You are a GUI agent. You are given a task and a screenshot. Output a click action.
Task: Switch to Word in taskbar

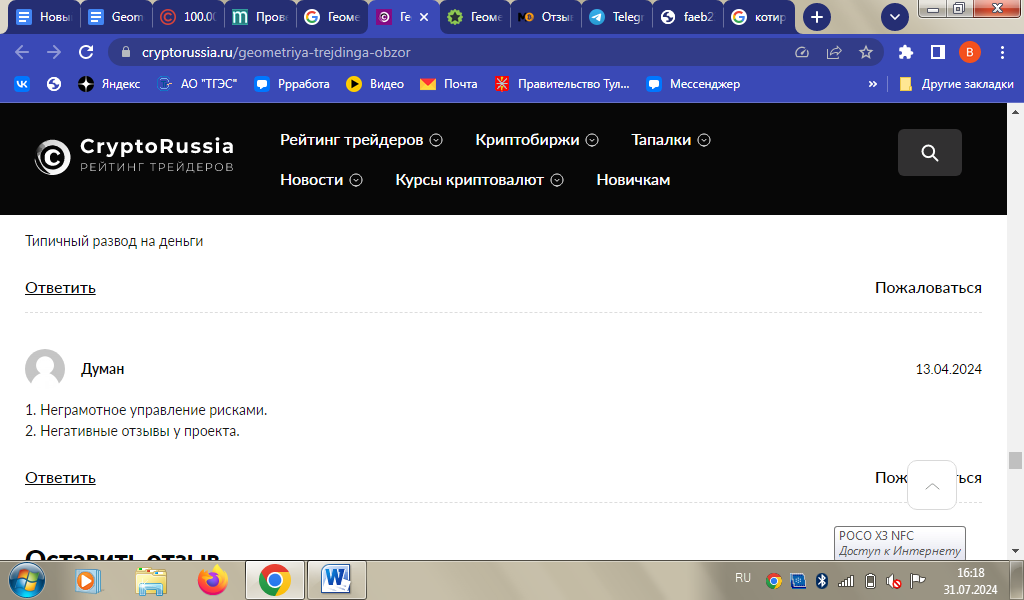coord(336,580)
